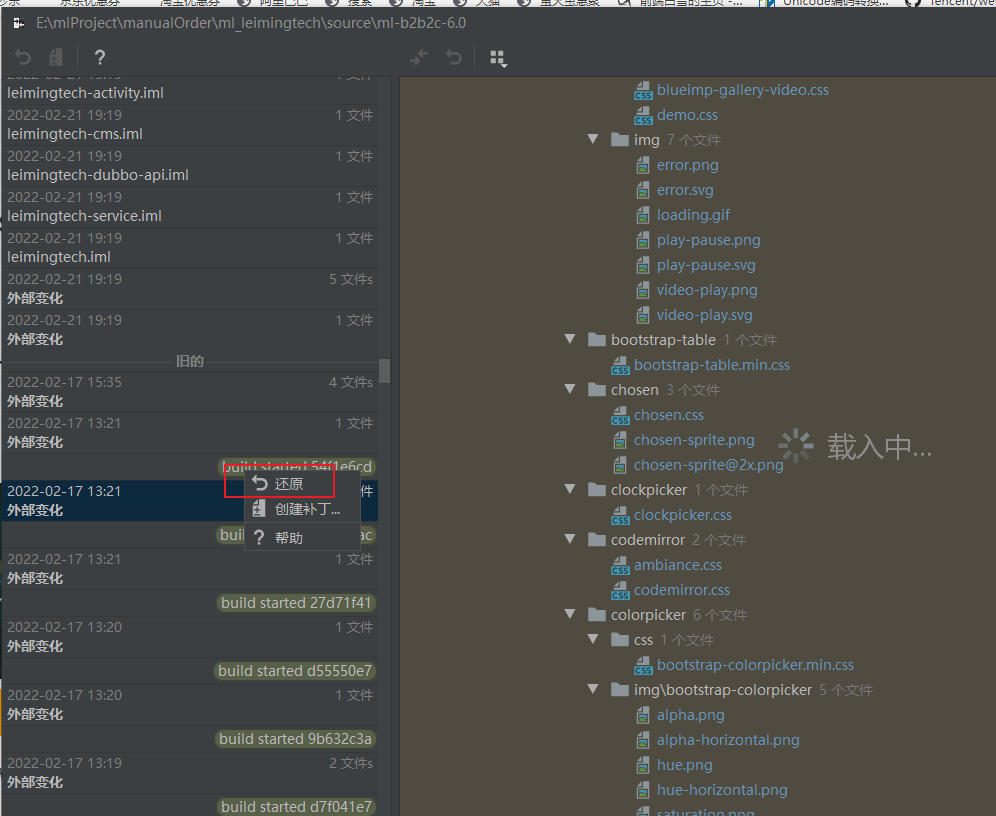Click the pin/show diff toolbar icon
The width and height of the screenshot is (996, 816).
click(419, 58)
